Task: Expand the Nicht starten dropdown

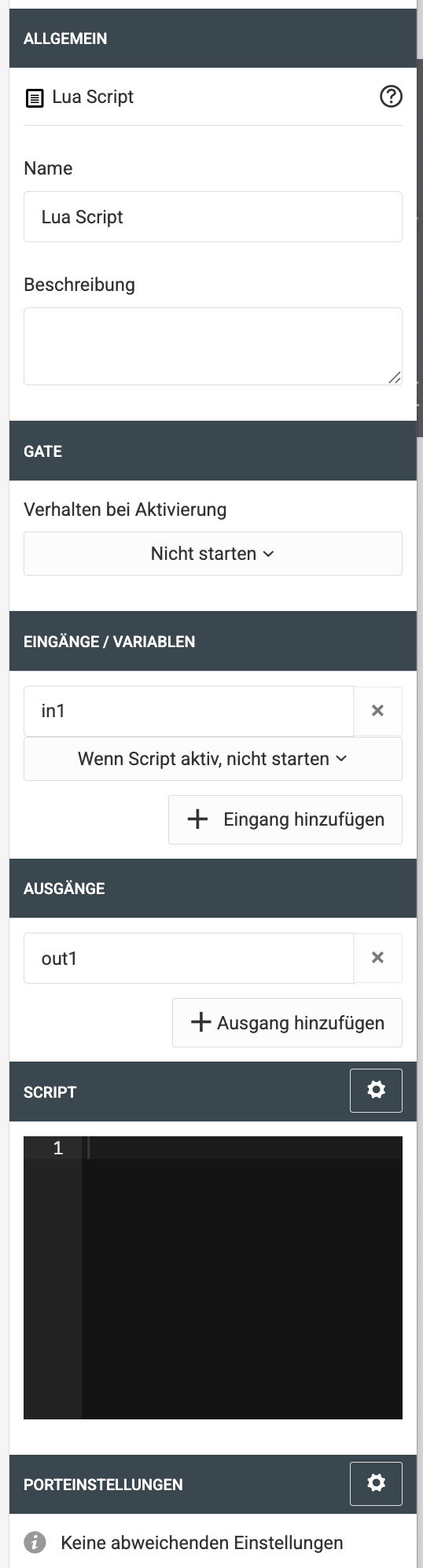Action: tap(213, 554)
